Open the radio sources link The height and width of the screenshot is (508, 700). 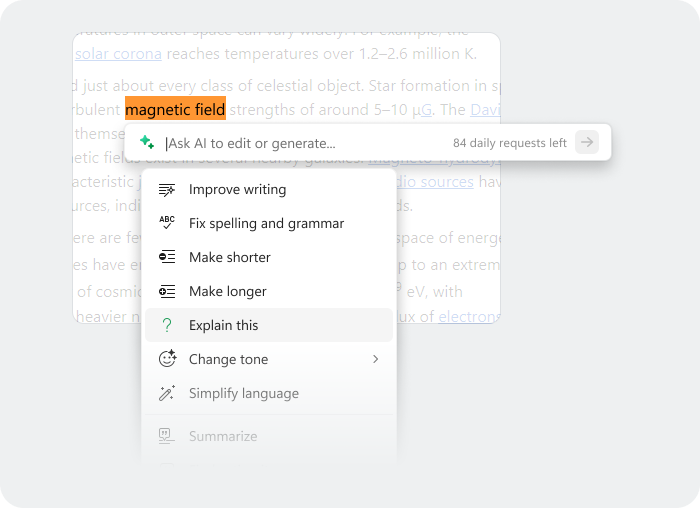[x=435, y=182]
